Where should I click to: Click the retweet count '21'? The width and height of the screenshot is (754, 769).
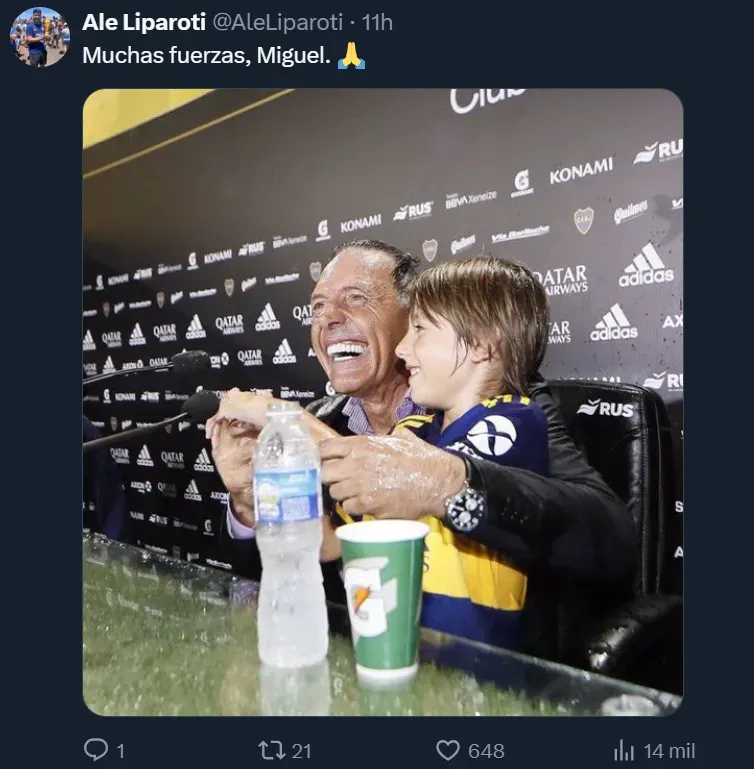click(x=303, y=750)
